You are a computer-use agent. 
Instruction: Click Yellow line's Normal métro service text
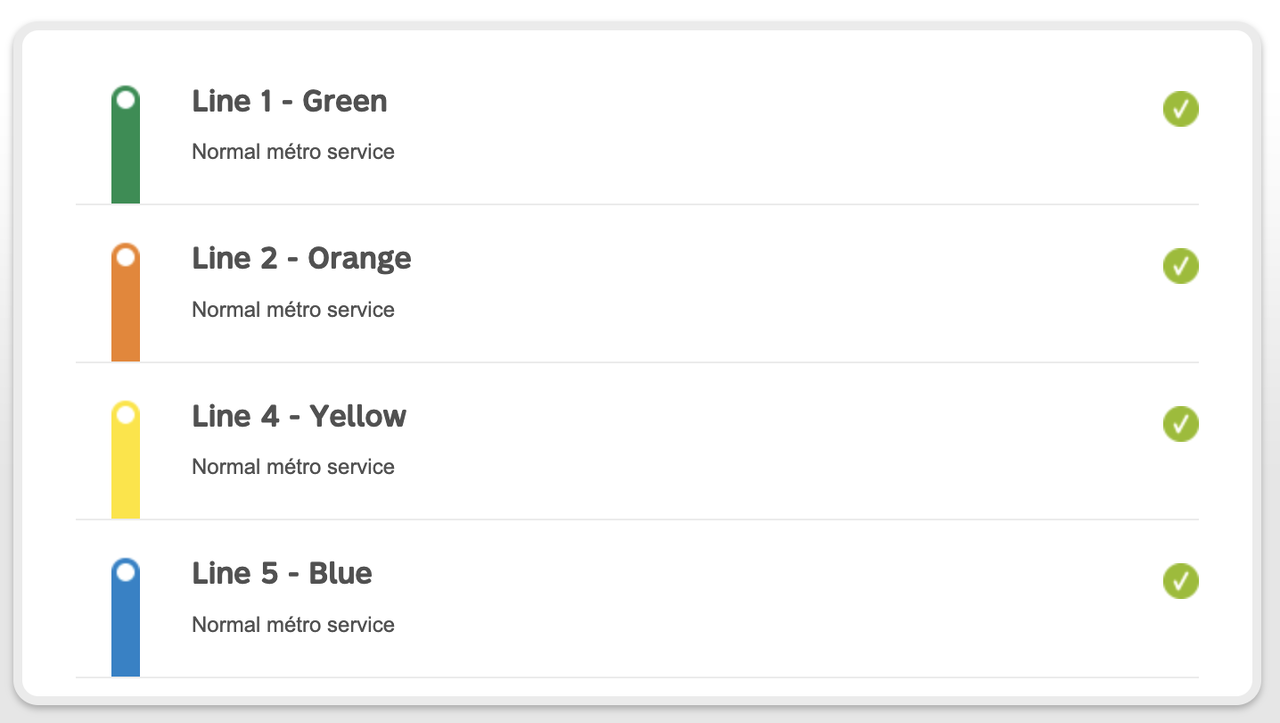click(293, 467)
